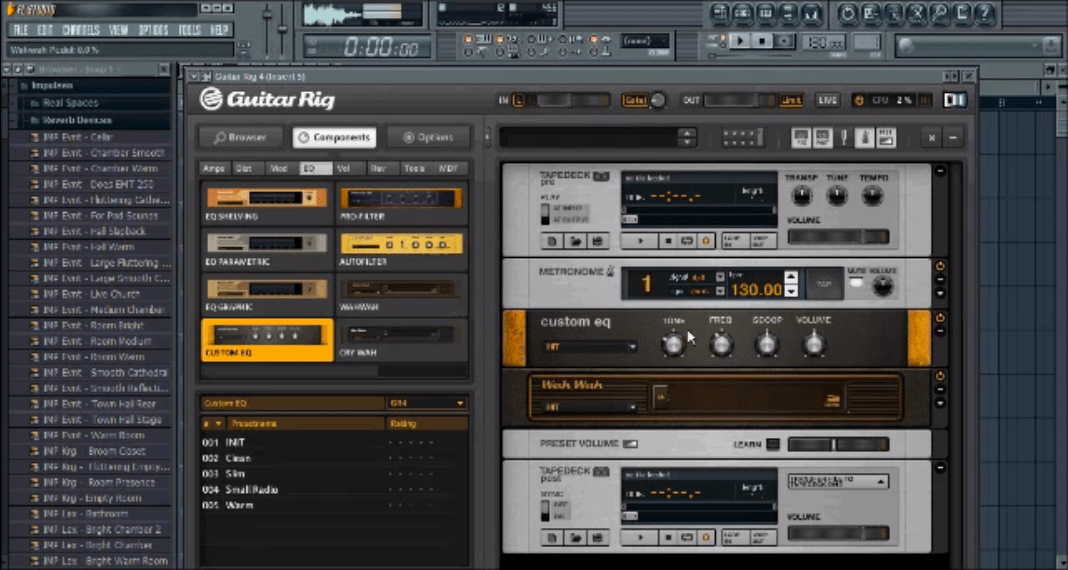Stop playback in Tapedeck pre
This screenshot has height=570, width=1068.
[669, 240]
